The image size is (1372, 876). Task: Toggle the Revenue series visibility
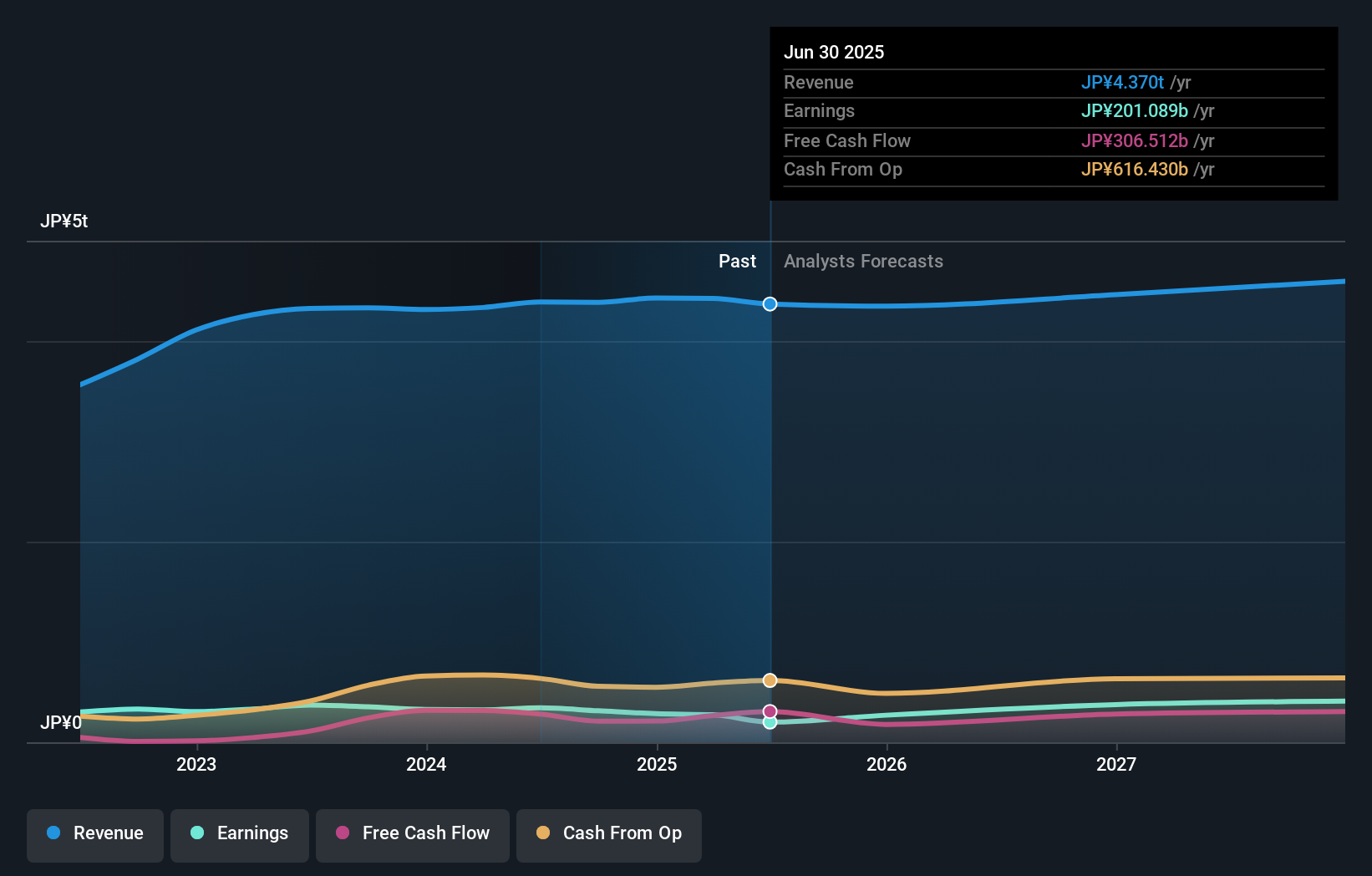[x=94, y=833]
